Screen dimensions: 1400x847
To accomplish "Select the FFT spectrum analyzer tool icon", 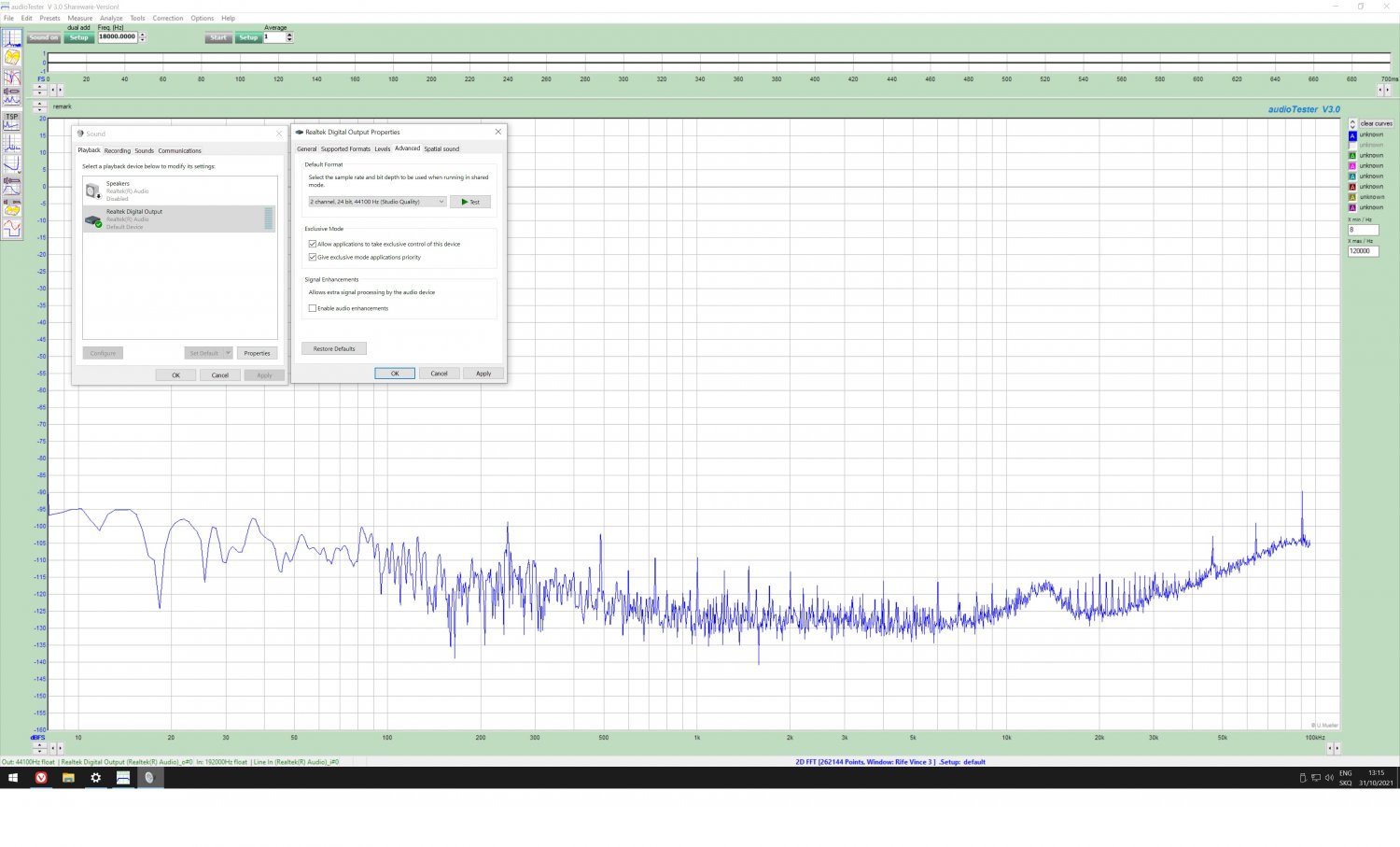I will pyautogui.click(x=12, y=38).
